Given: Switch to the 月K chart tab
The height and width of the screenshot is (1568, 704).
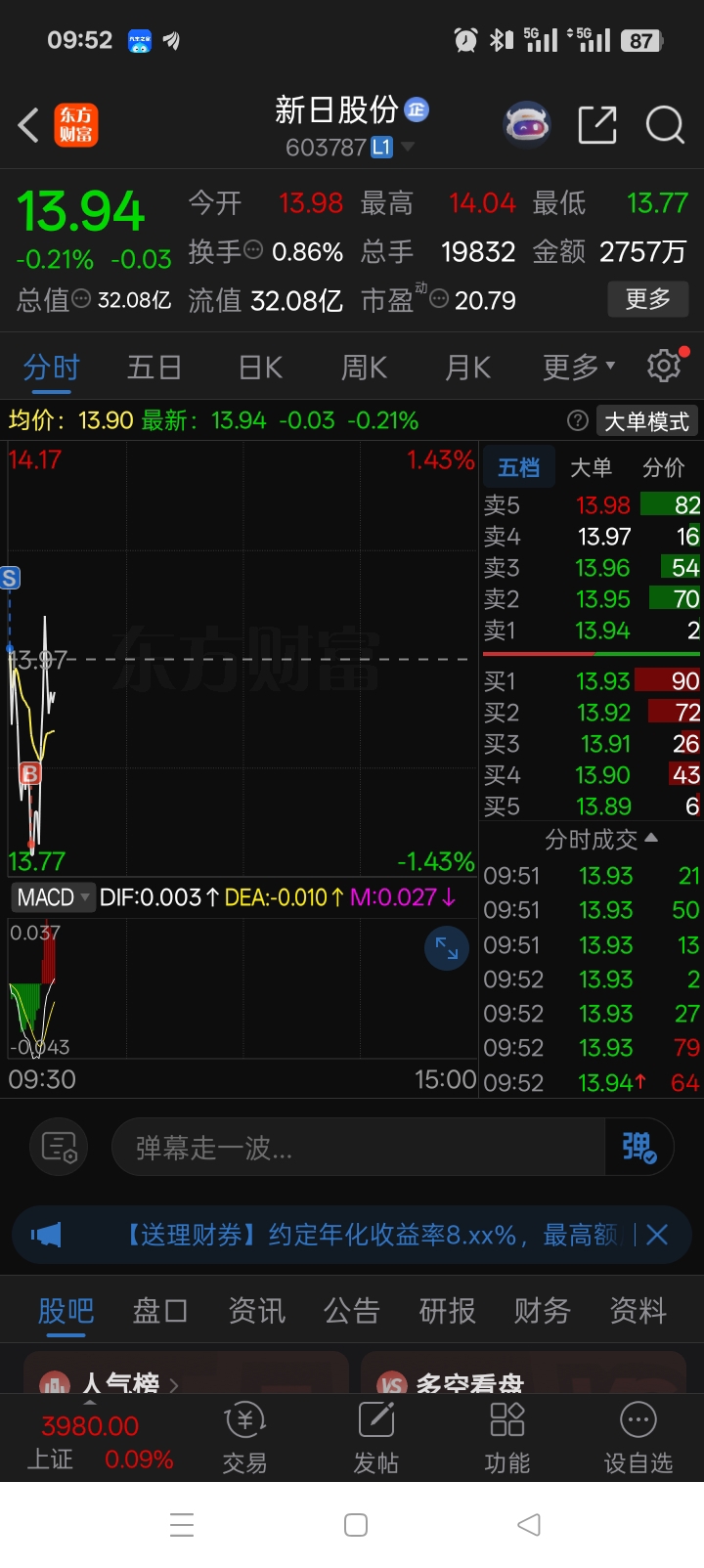Looking at the screenshot, I should 467,367.
